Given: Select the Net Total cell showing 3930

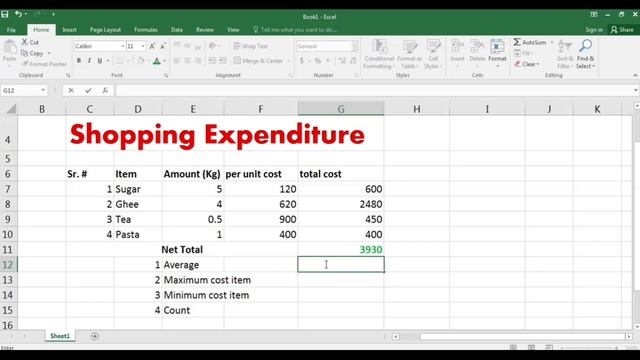Looking at the screenshot, I should coord(341,249).
